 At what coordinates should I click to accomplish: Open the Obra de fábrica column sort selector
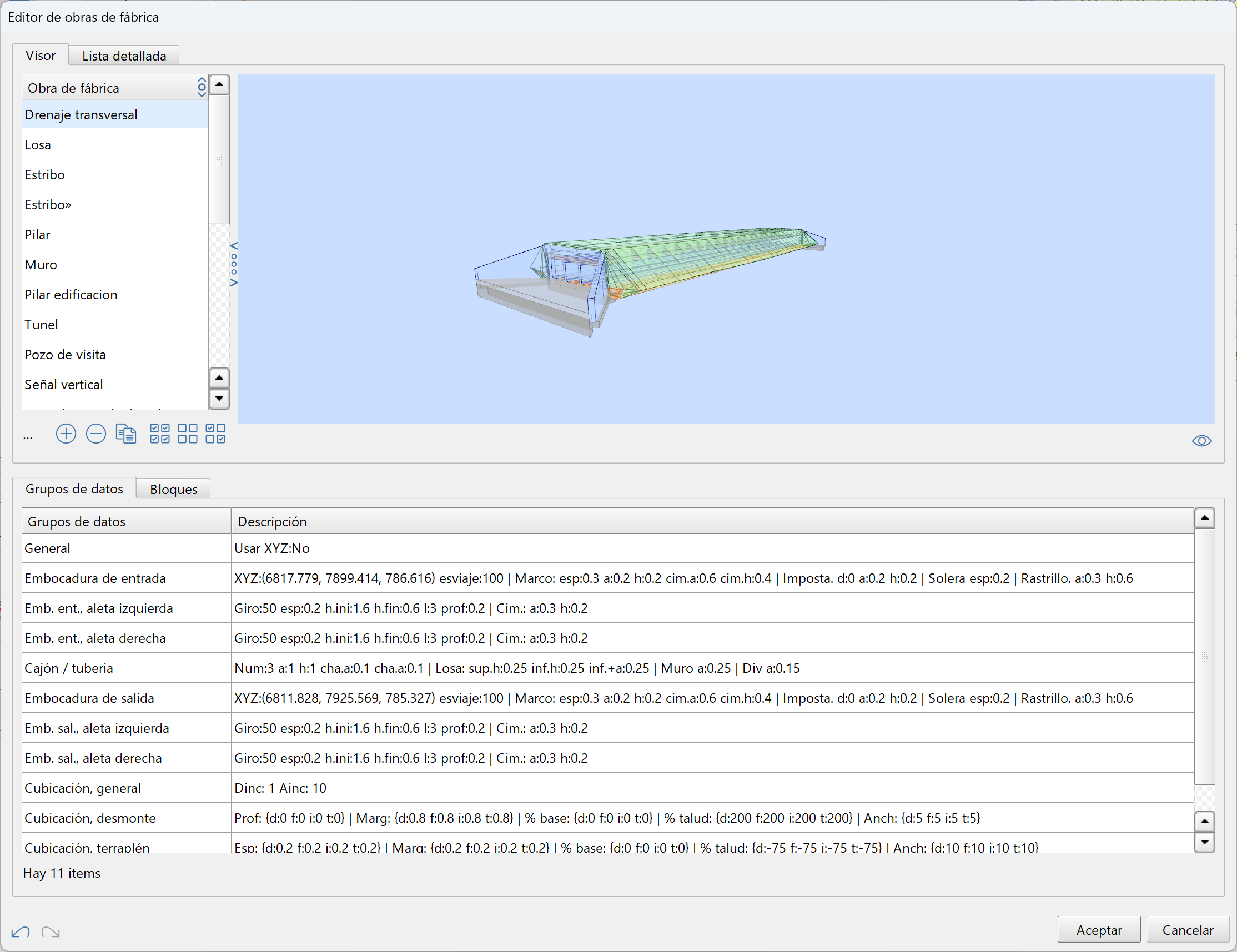[x=202, y=87]
